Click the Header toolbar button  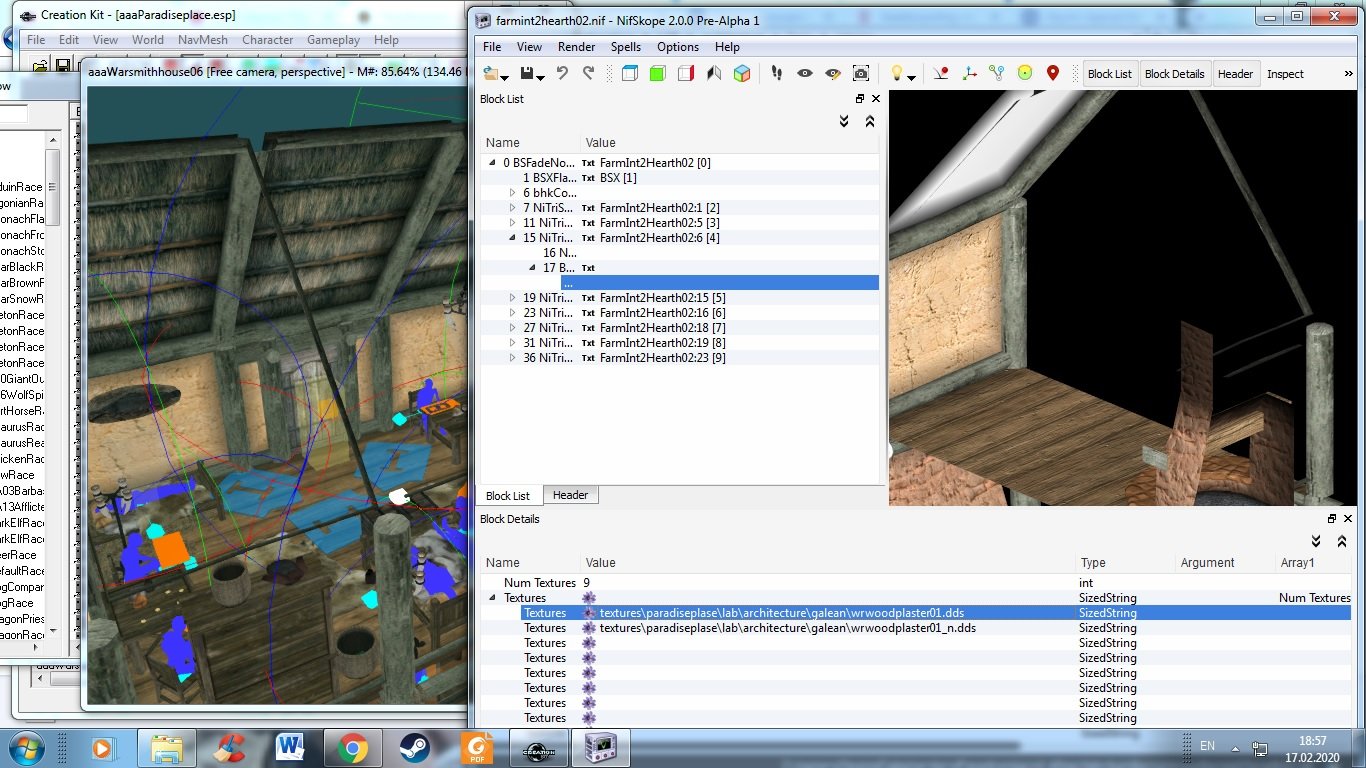click(1235, 74)
